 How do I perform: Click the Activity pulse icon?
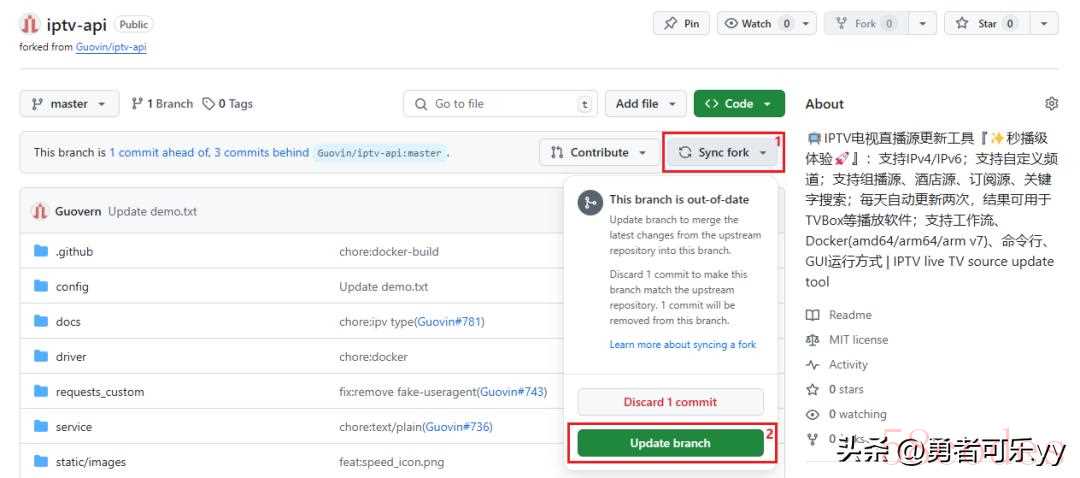813,364
